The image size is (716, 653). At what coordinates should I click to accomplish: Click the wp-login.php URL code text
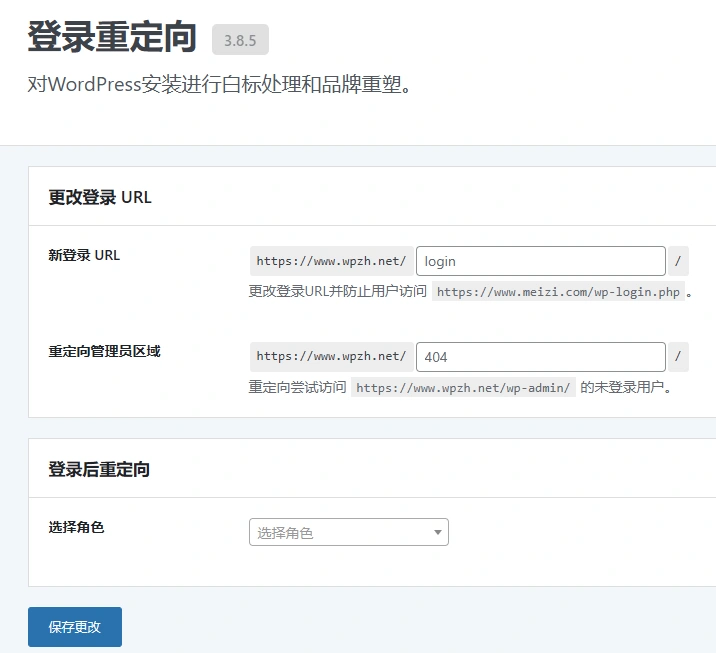pos(558,292)
